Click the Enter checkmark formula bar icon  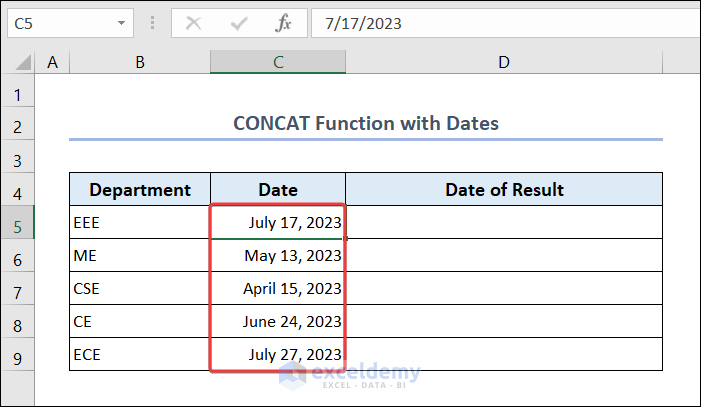point(240,23)
